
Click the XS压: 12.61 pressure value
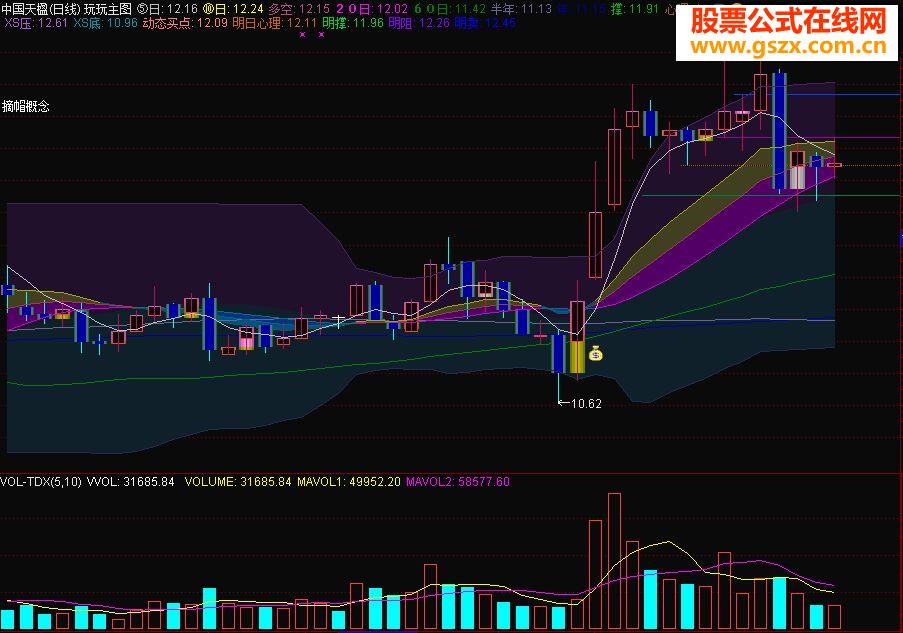point(36,23)
